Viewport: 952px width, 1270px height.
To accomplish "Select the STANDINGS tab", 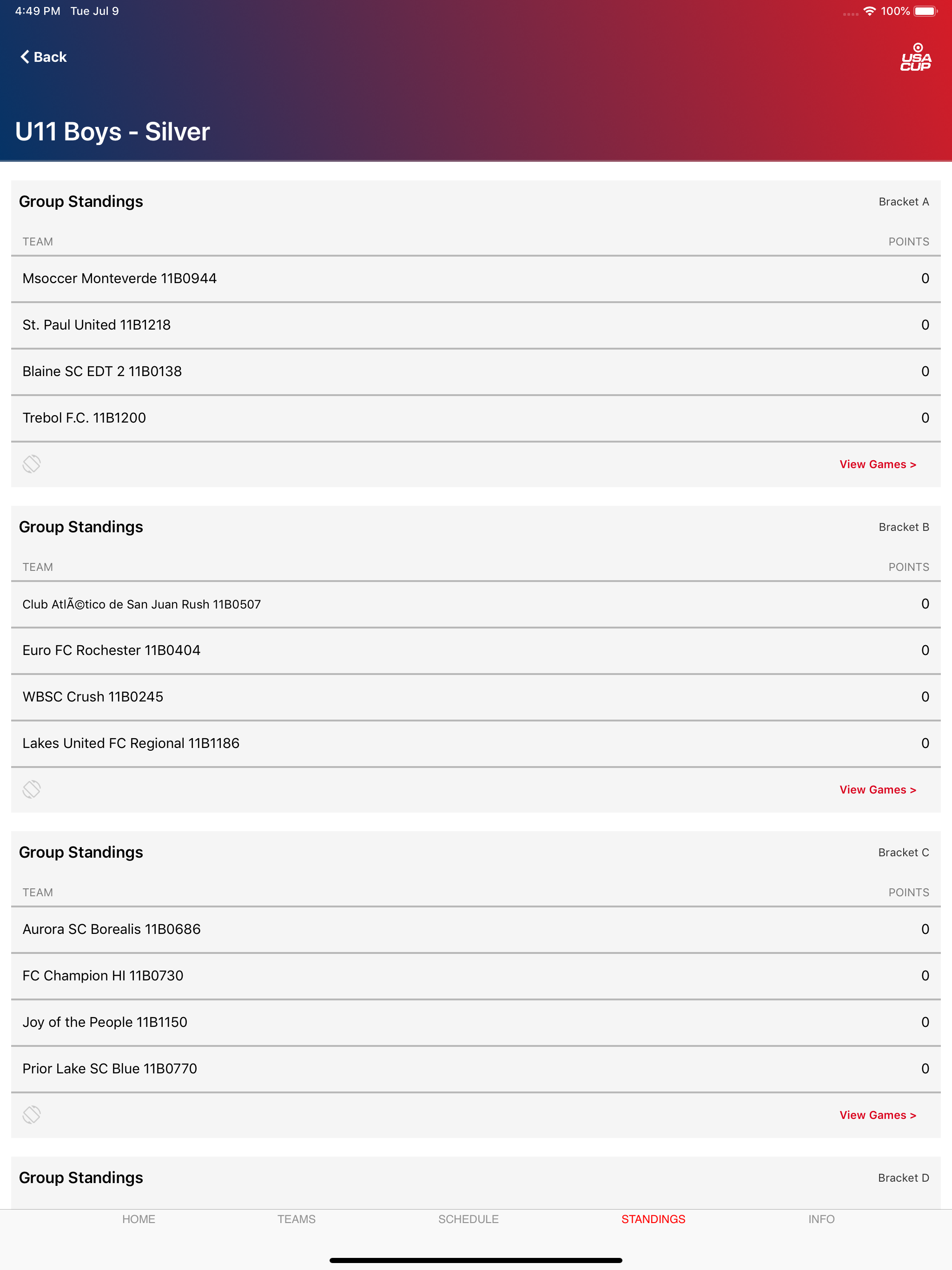I will [x=654, y=1219].
